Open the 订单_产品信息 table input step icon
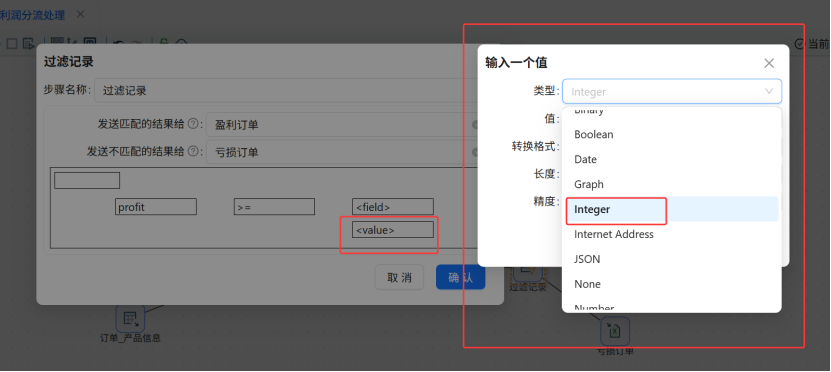 [130, 318]
